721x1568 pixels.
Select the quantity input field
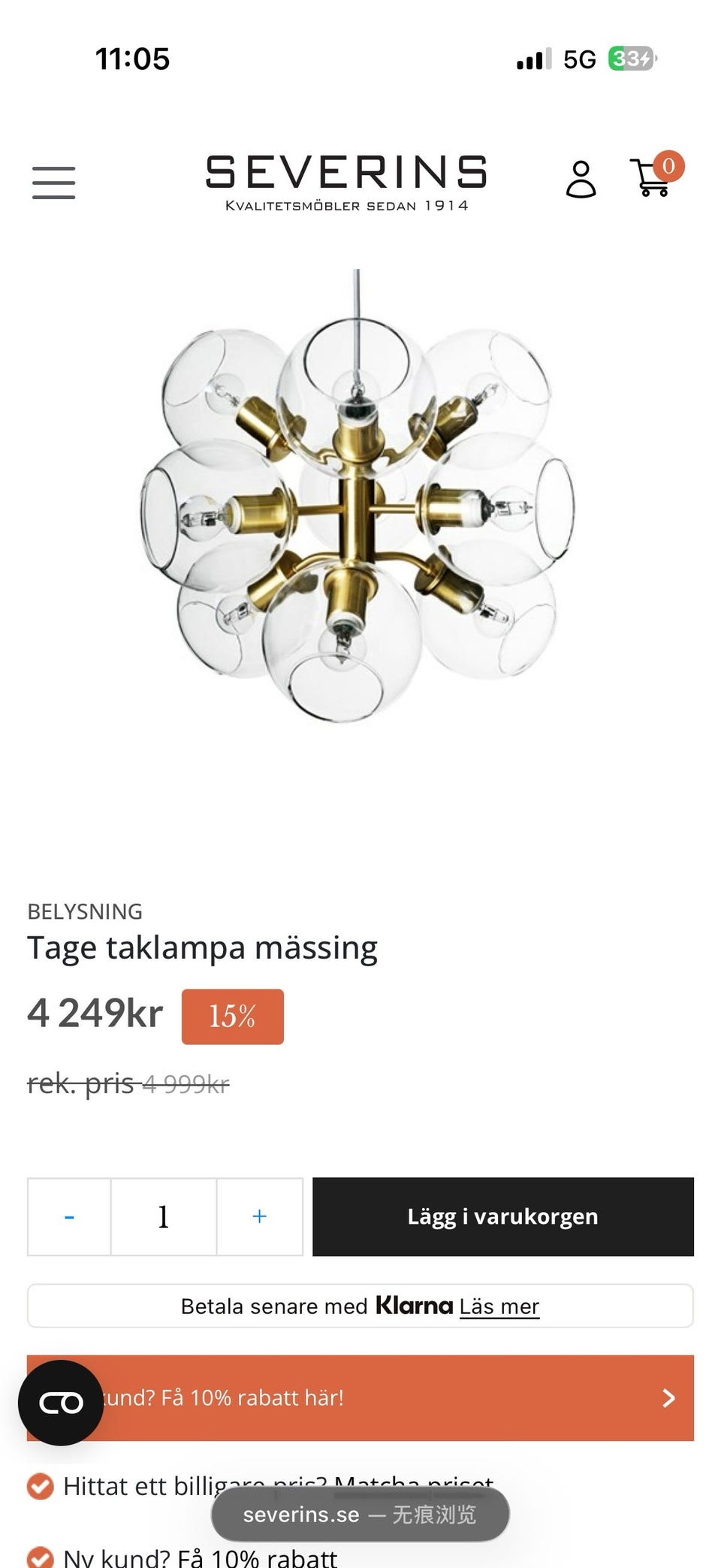click(164, 1216)
